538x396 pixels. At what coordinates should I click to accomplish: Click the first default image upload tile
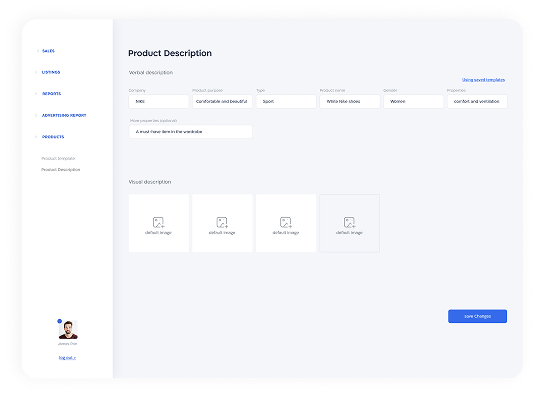tap(159, 223)
